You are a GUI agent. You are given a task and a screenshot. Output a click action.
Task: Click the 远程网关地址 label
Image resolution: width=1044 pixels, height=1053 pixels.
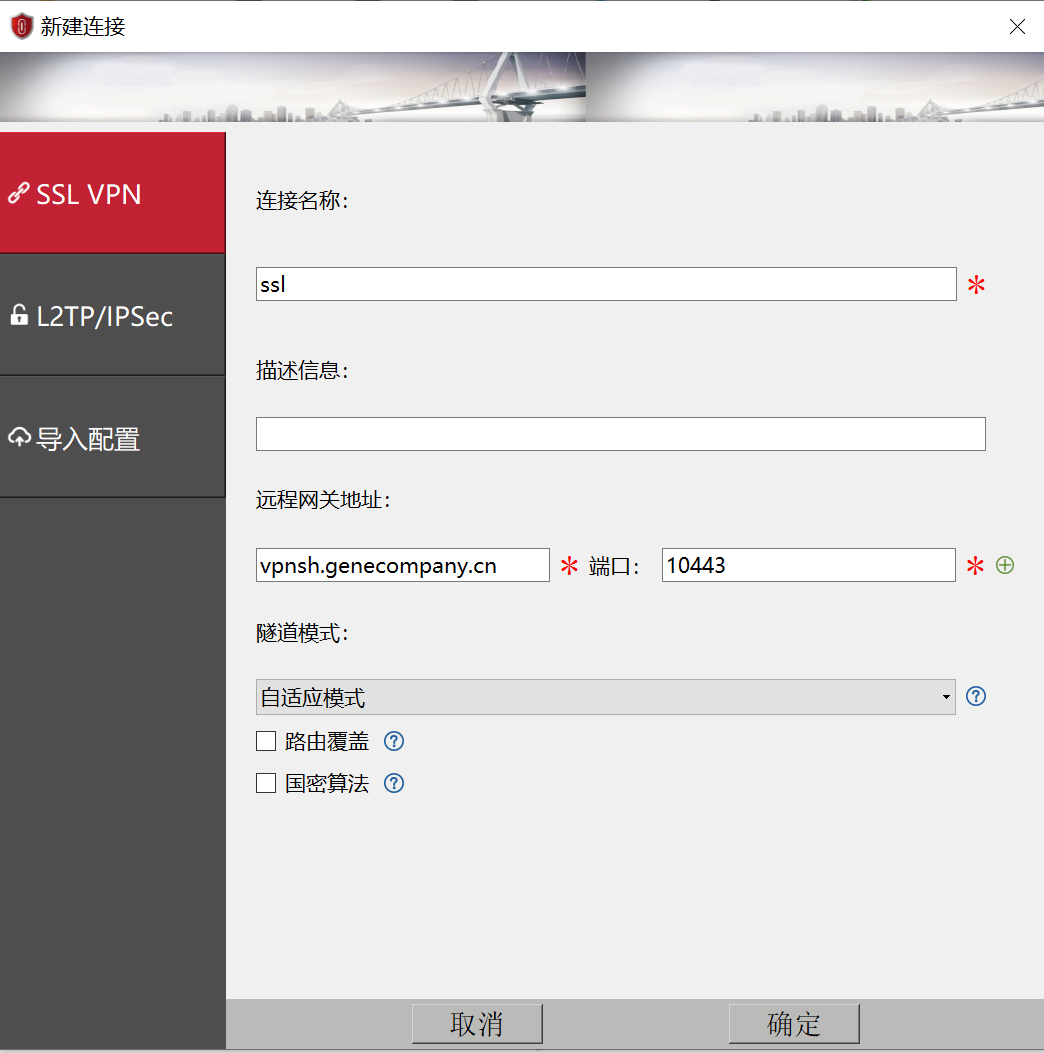pyautogui.click(x=323, y=500)
